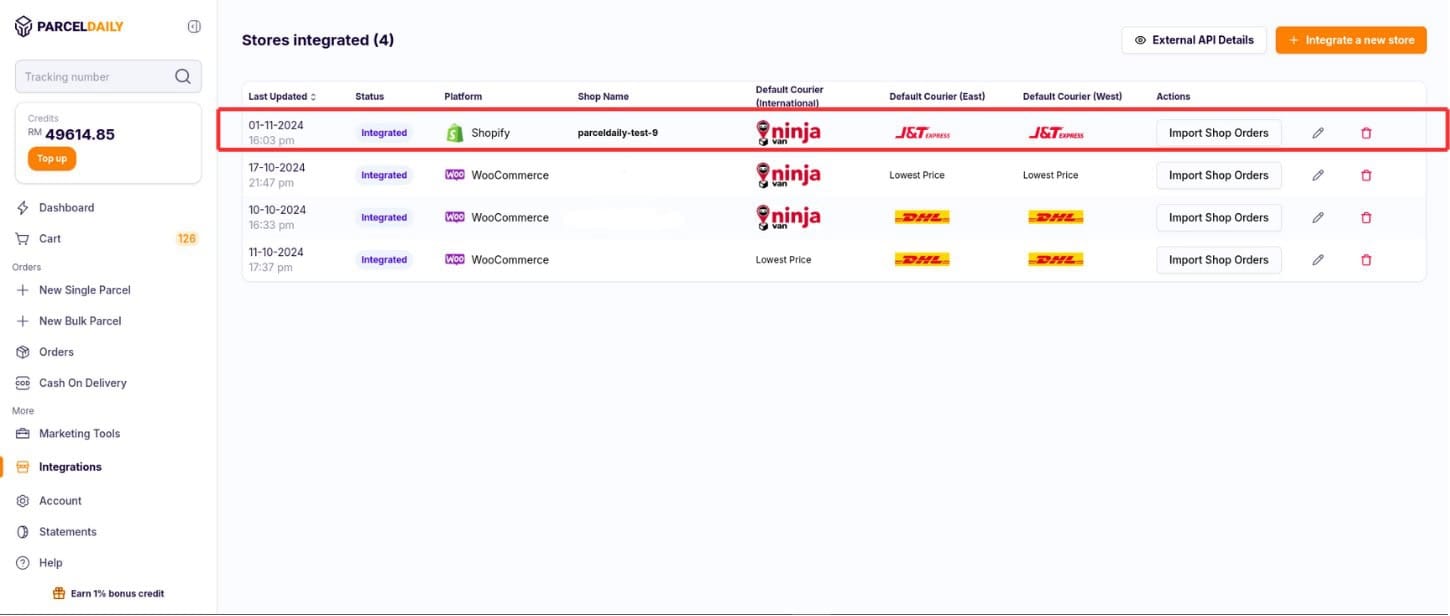Click Ninja Van logo in 17-10-2024 row
Viewport: 1450px width, 616px height.
pos(788,175)
